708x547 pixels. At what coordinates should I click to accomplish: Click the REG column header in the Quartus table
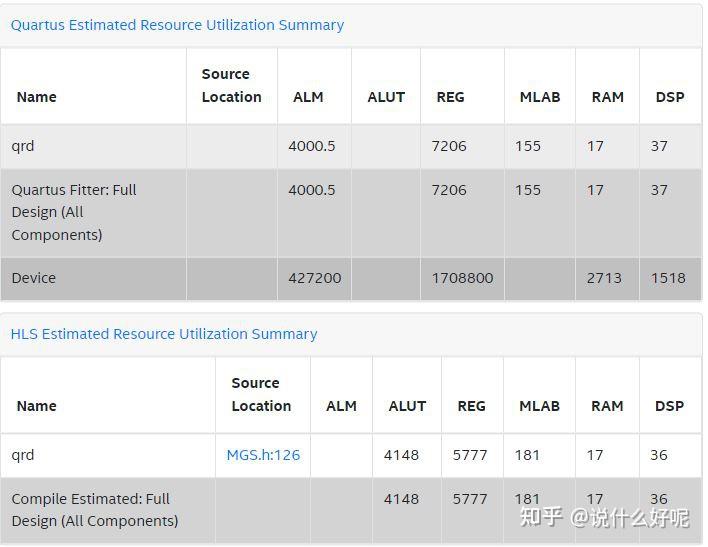450,97
